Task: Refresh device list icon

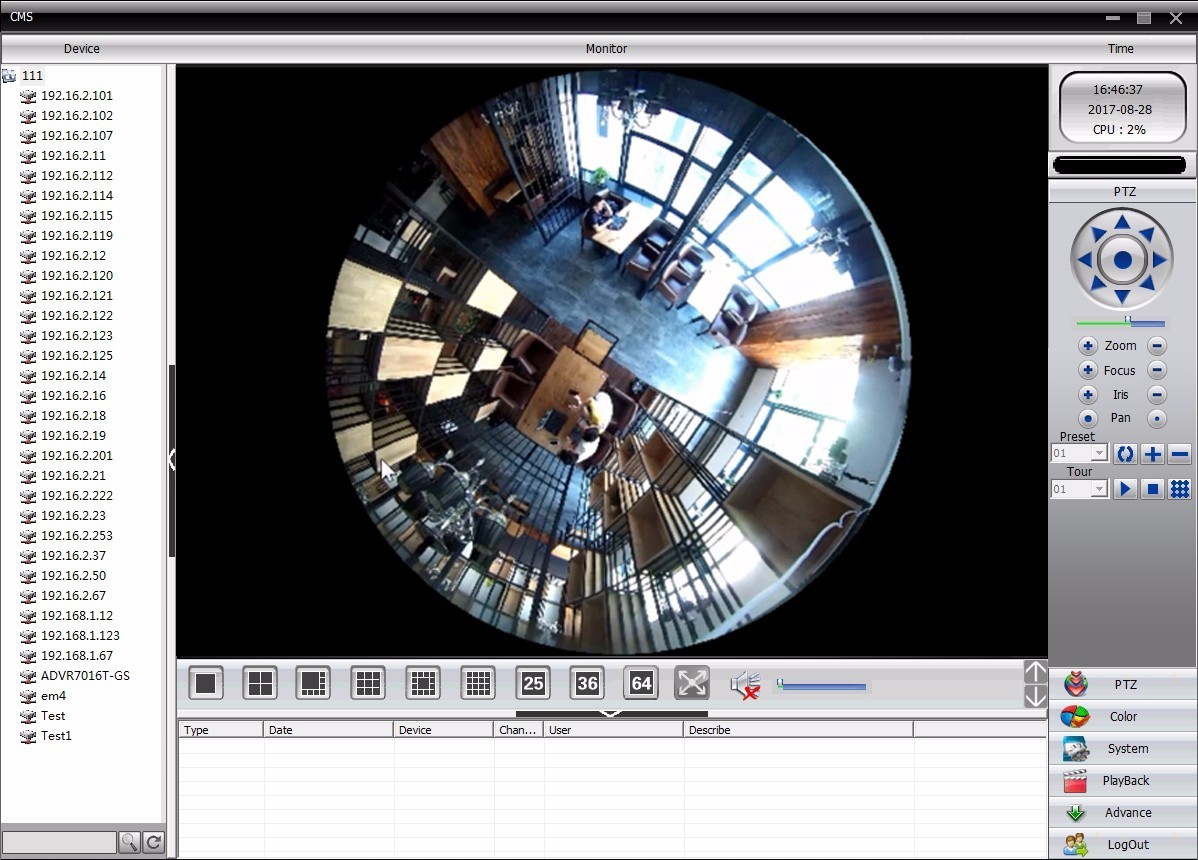Action: coord(154,842)
